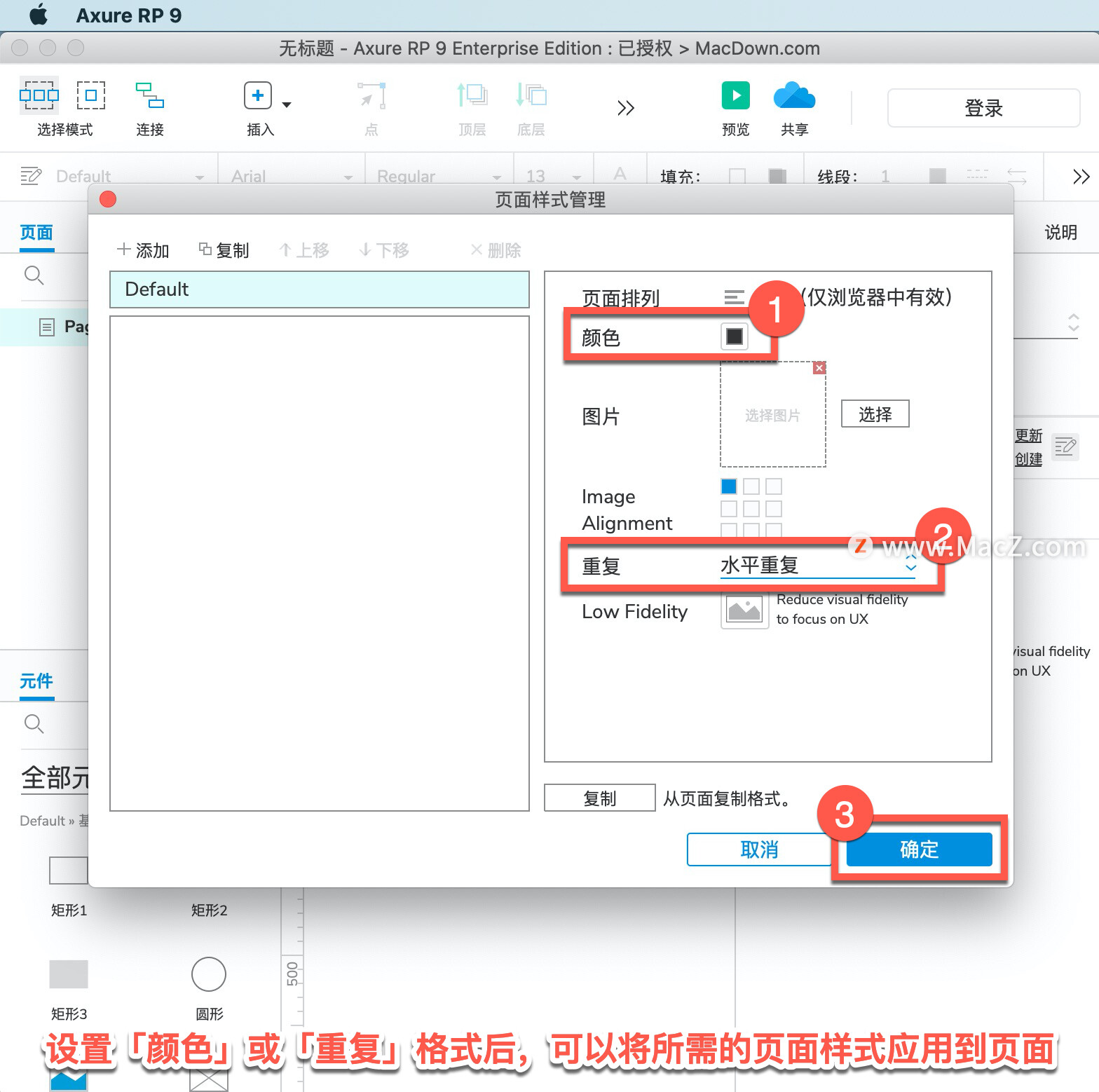Click the Share cloud icon
Viewport: 1099px width, 1092px height.
coord(795,95)
